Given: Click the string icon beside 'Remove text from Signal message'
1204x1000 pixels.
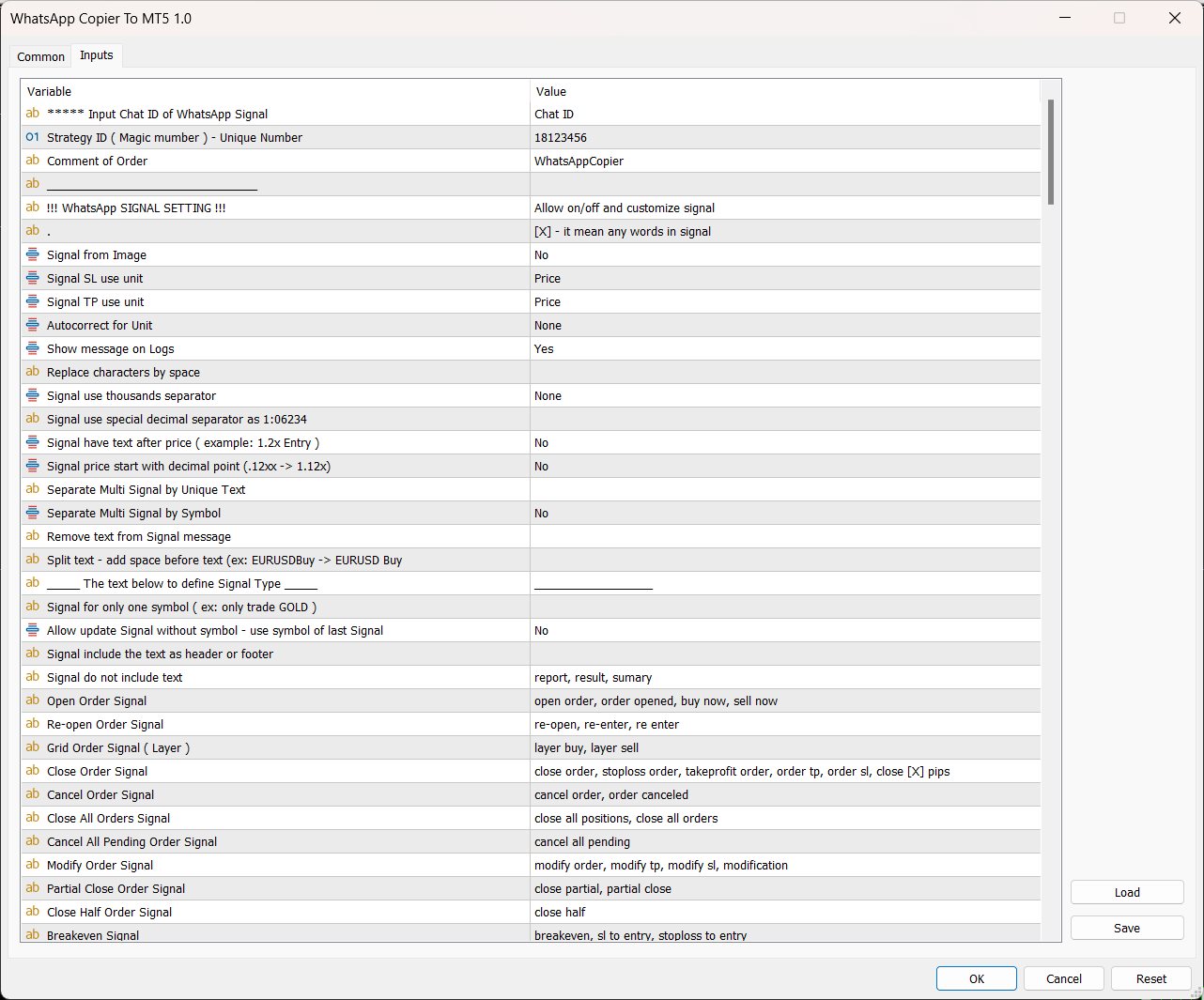Looking at the screenshot, I should [33, 536].
